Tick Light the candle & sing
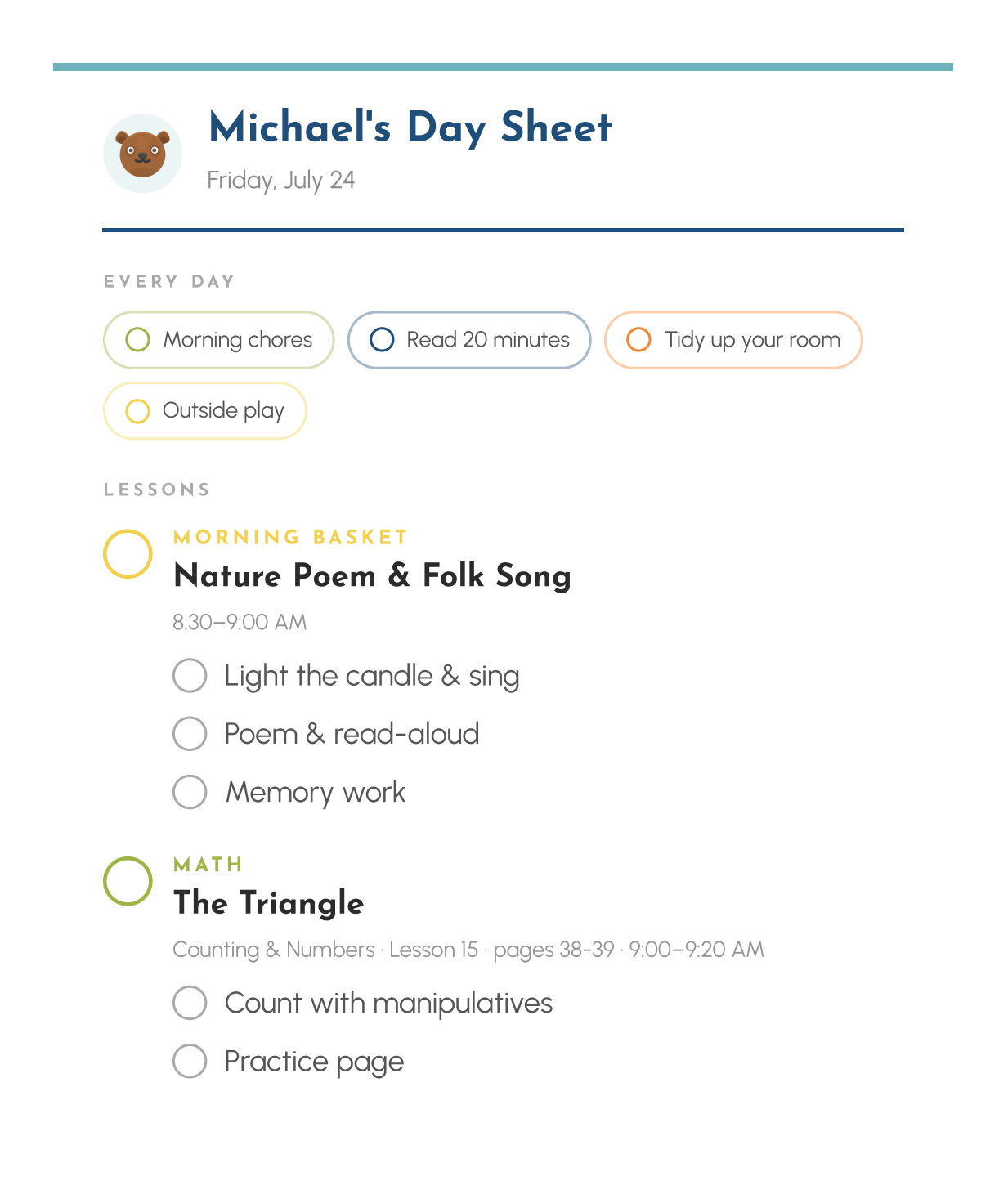 coord(190,676)
